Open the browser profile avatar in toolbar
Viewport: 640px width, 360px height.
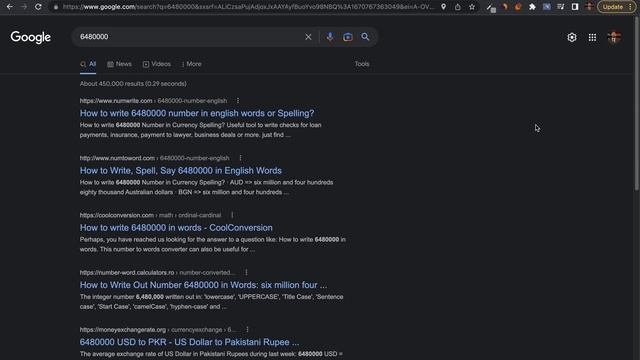coord(589,7)
